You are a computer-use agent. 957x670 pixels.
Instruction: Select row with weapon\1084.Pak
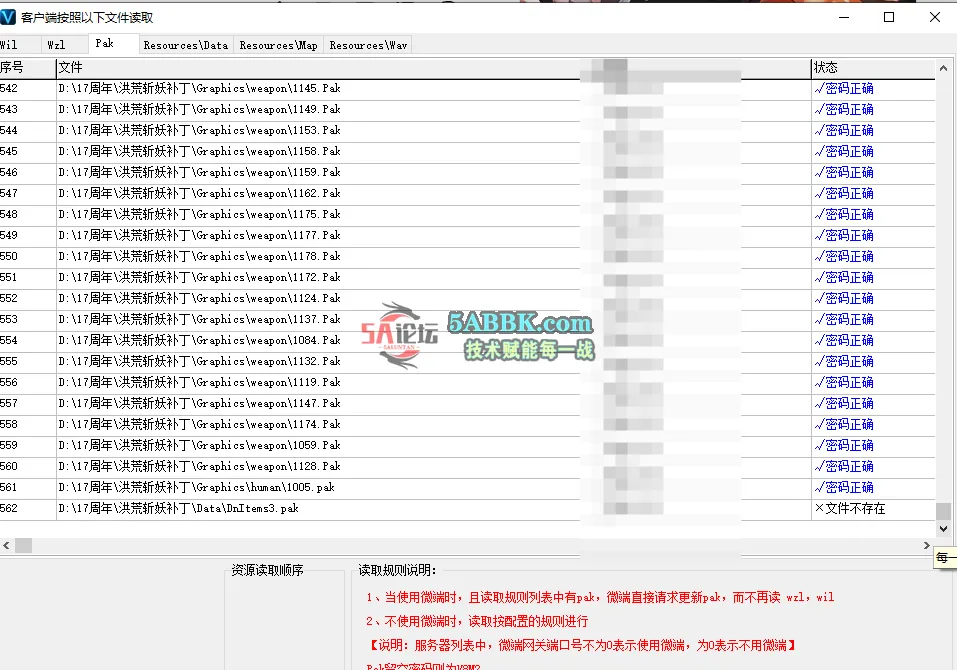tap(467, 340)
